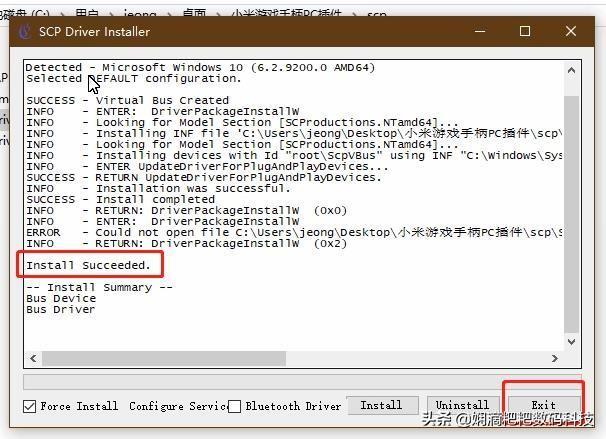Click the log scroll up arrow
This screenshot has height=439, width=606.
coord(572,71)
